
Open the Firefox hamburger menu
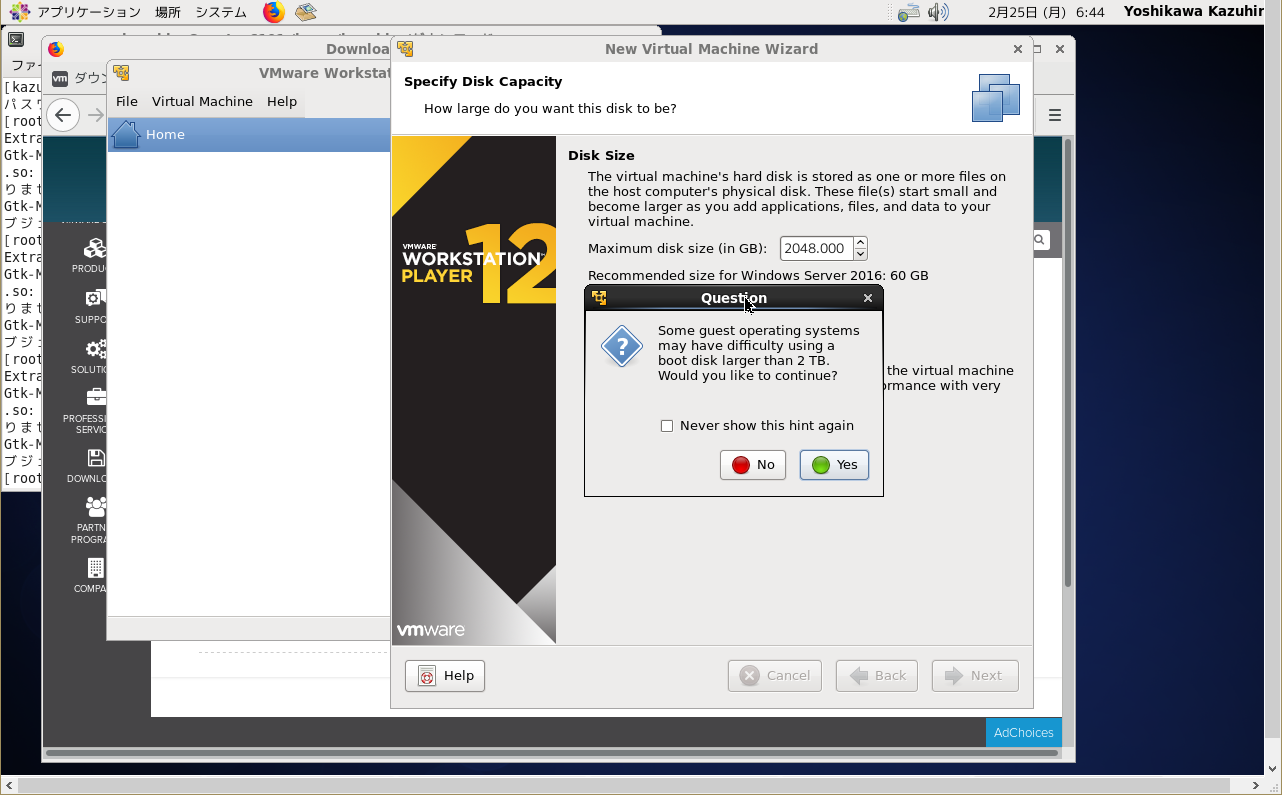point(1054,115)
